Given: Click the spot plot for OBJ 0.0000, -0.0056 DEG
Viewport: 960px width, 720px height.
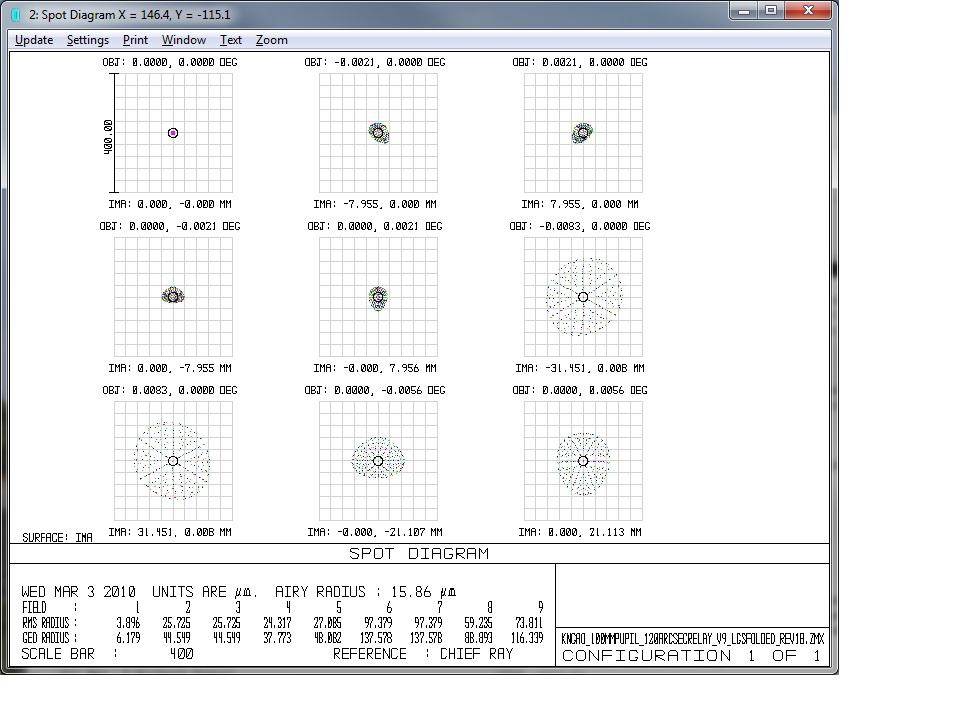Looking at the screenshot, I should click(x=378, y=461).
